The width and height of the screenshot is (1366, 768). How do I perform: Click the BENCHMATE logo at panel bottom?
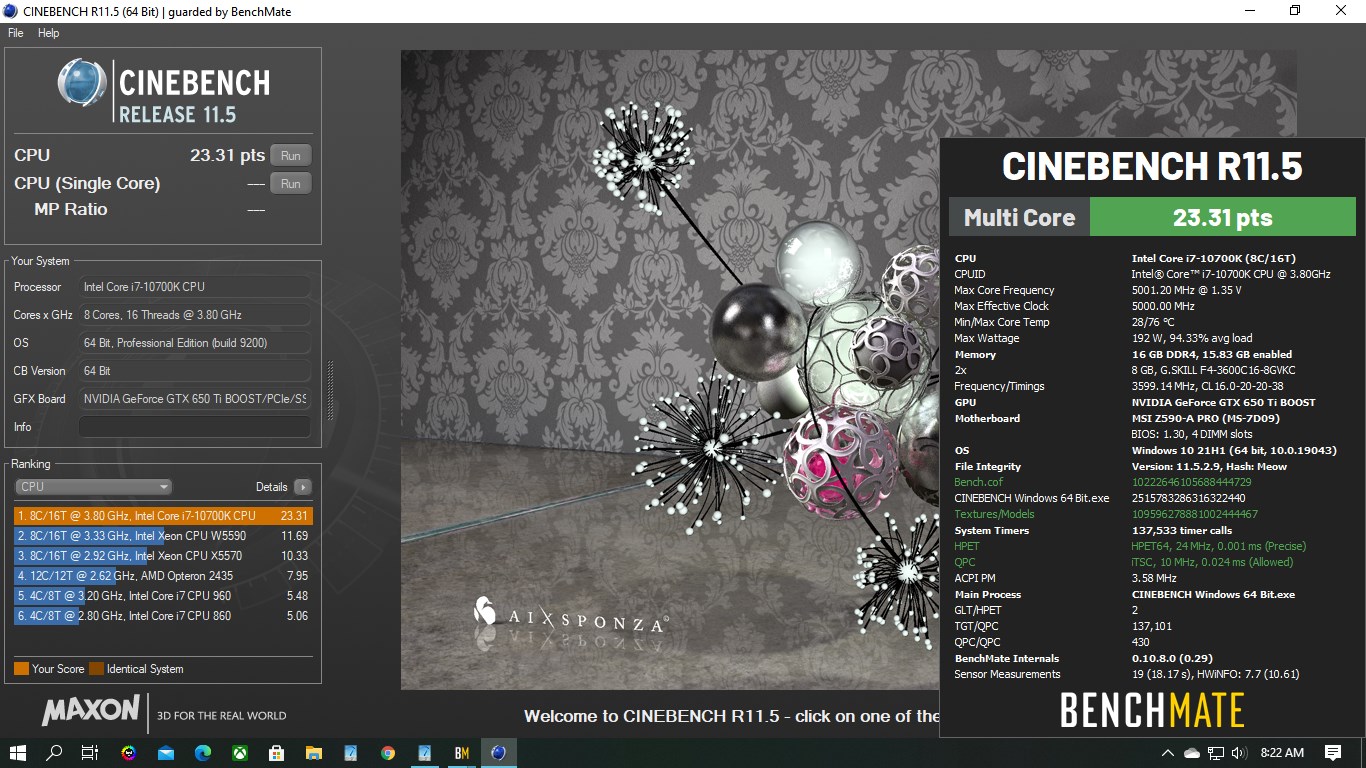pyautogui.click(x=1152, y=710)
